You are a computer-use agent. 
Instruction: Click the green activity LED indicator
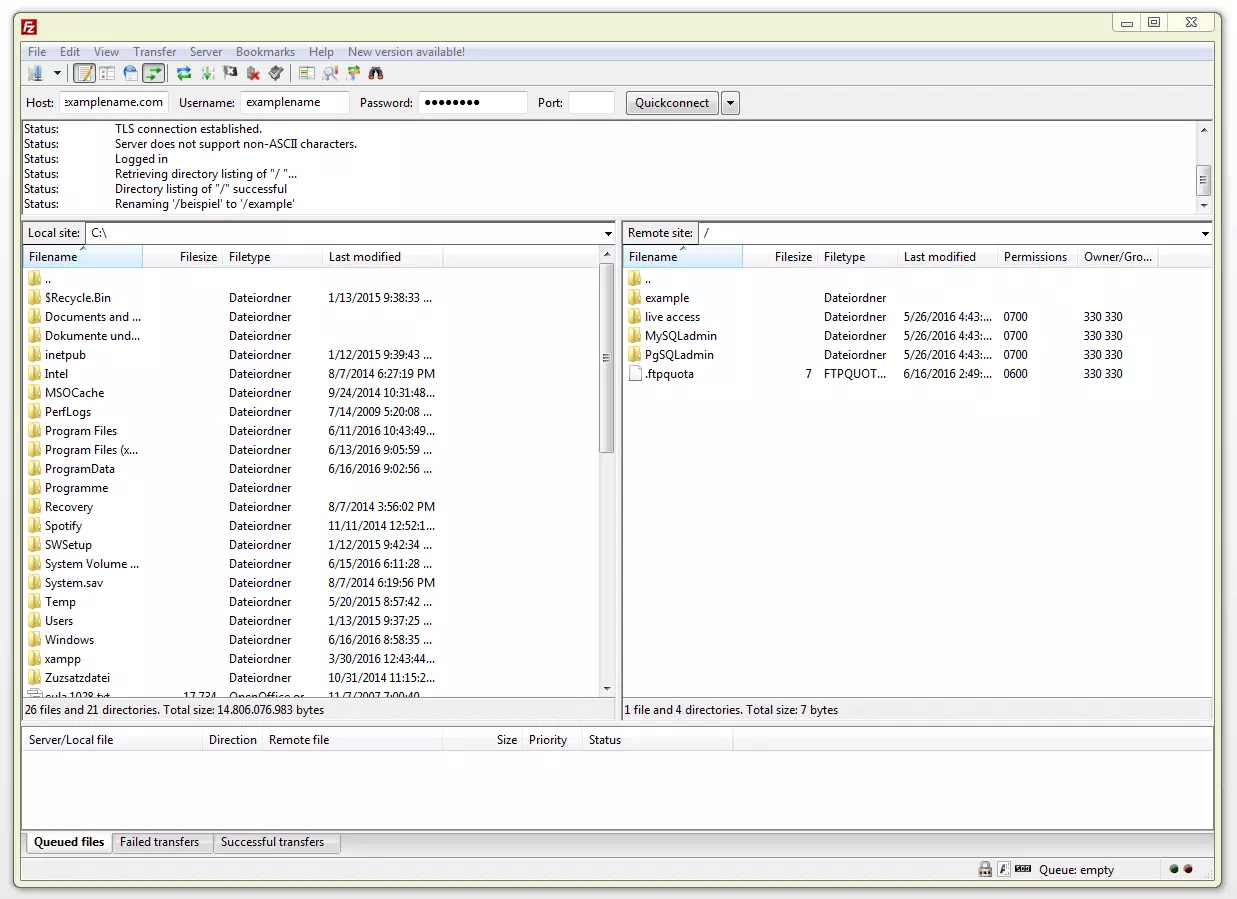1174,869
